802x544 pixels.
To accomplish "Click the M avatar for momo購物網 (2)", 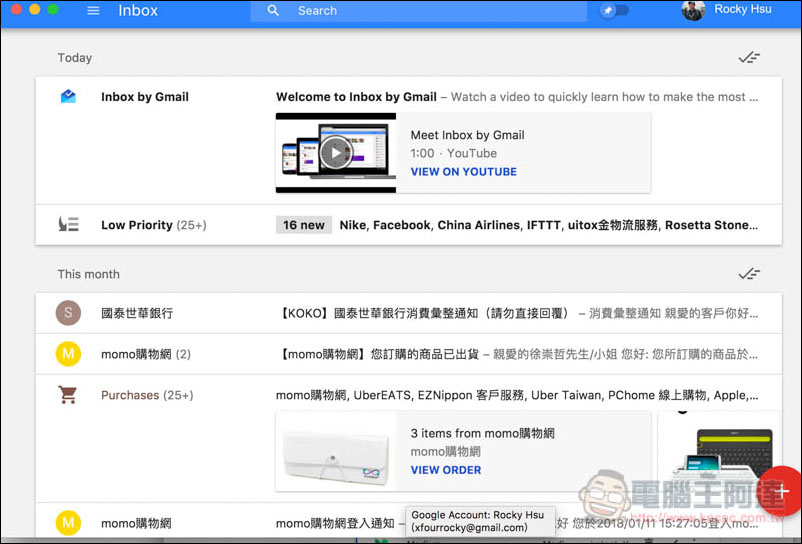I will pyautogui.click(x=68, y=353).
